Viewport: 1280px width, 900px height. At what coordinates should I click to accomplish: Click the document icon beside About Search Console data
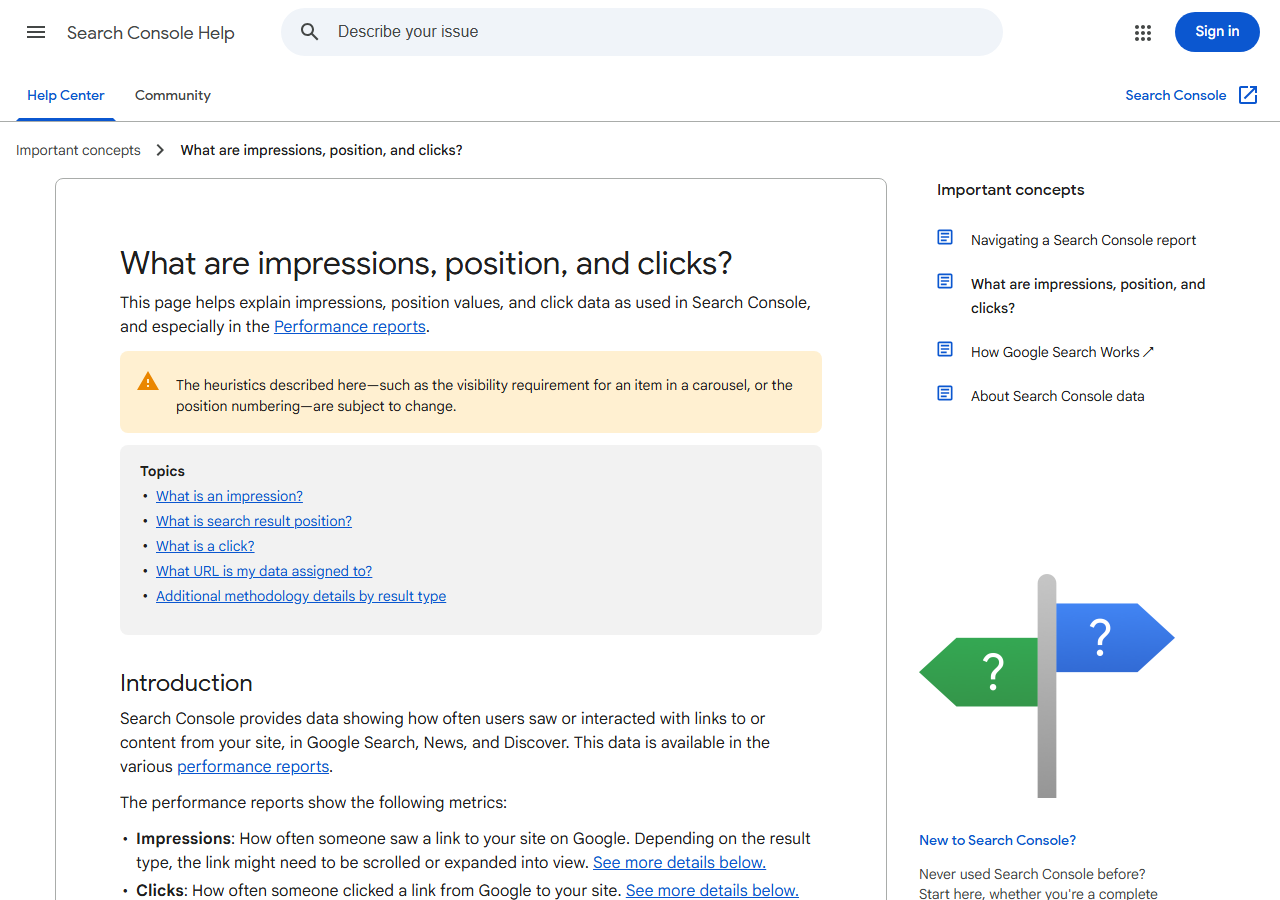click(945, 393)
